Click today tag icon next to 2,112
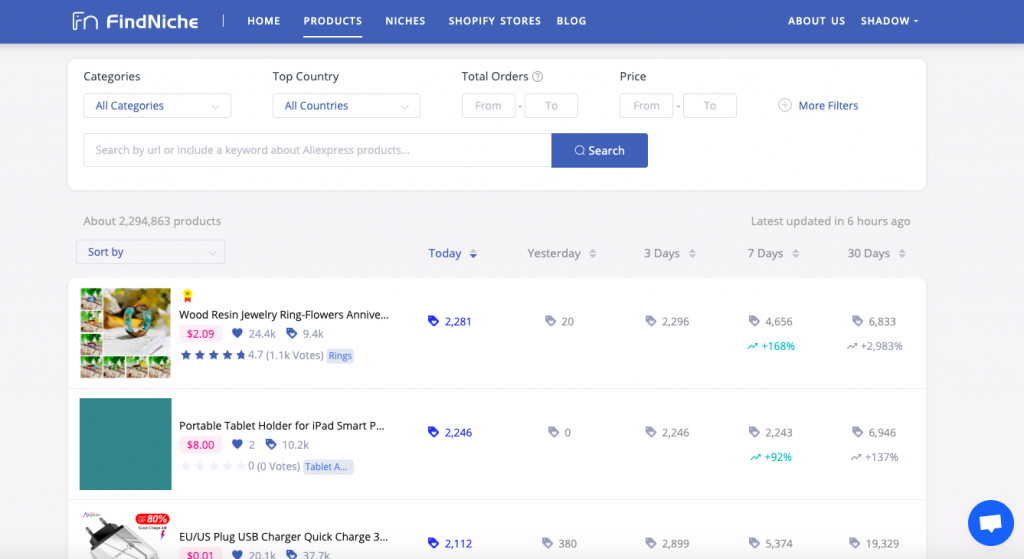This screenshot has width=1024, height=559. 433,543
